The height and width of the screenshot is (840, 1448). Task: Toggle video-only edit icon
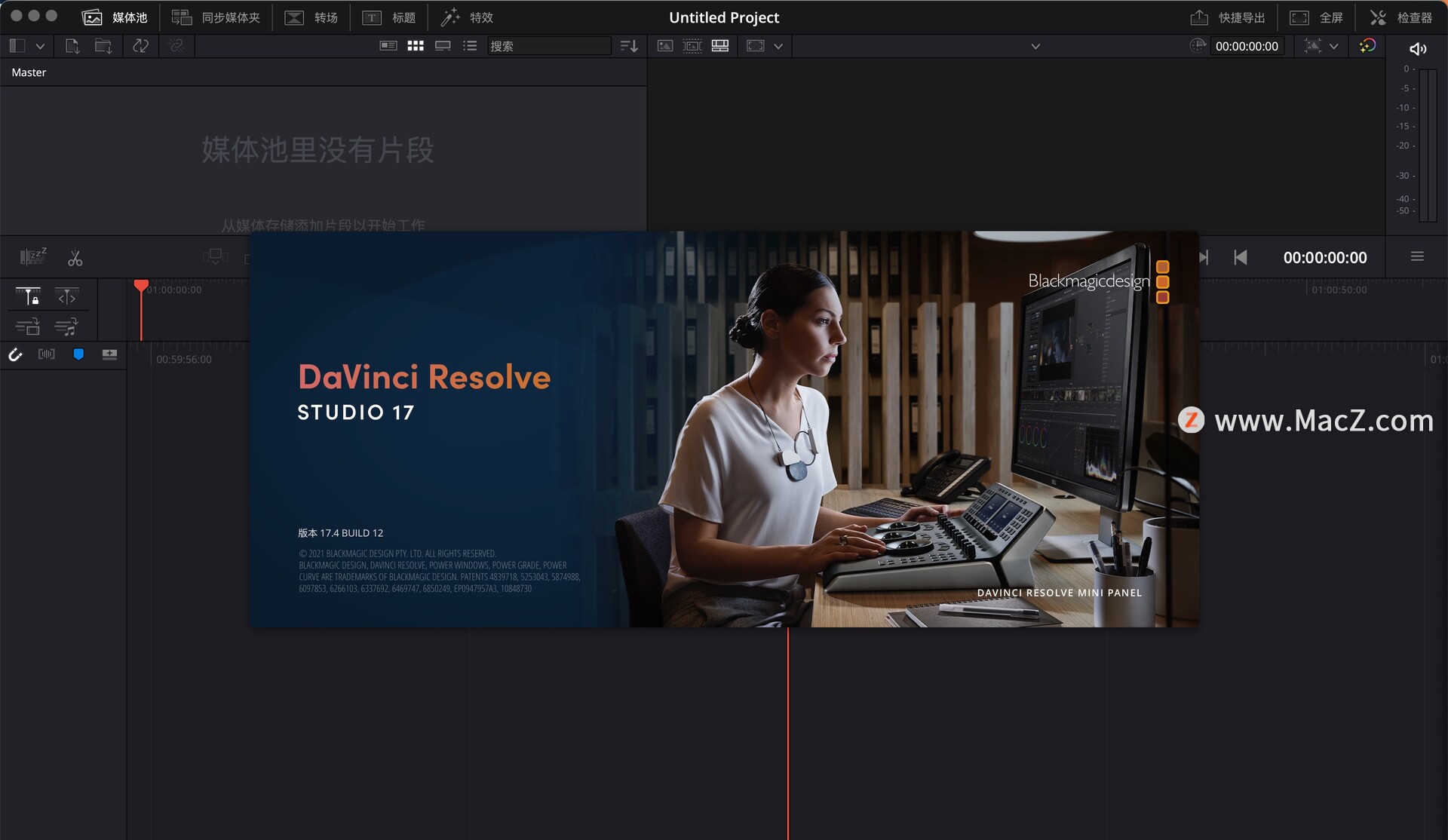pyautogui.click(x=28, y=327)
